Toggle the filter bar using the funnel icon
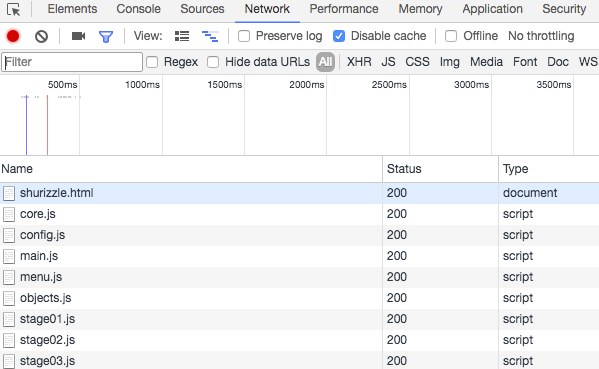599x369 pixels. point(106,37)
